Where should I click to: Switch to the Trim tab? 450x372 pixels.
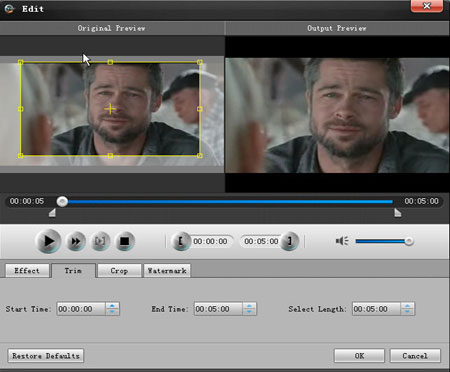[x=73, y=271]
